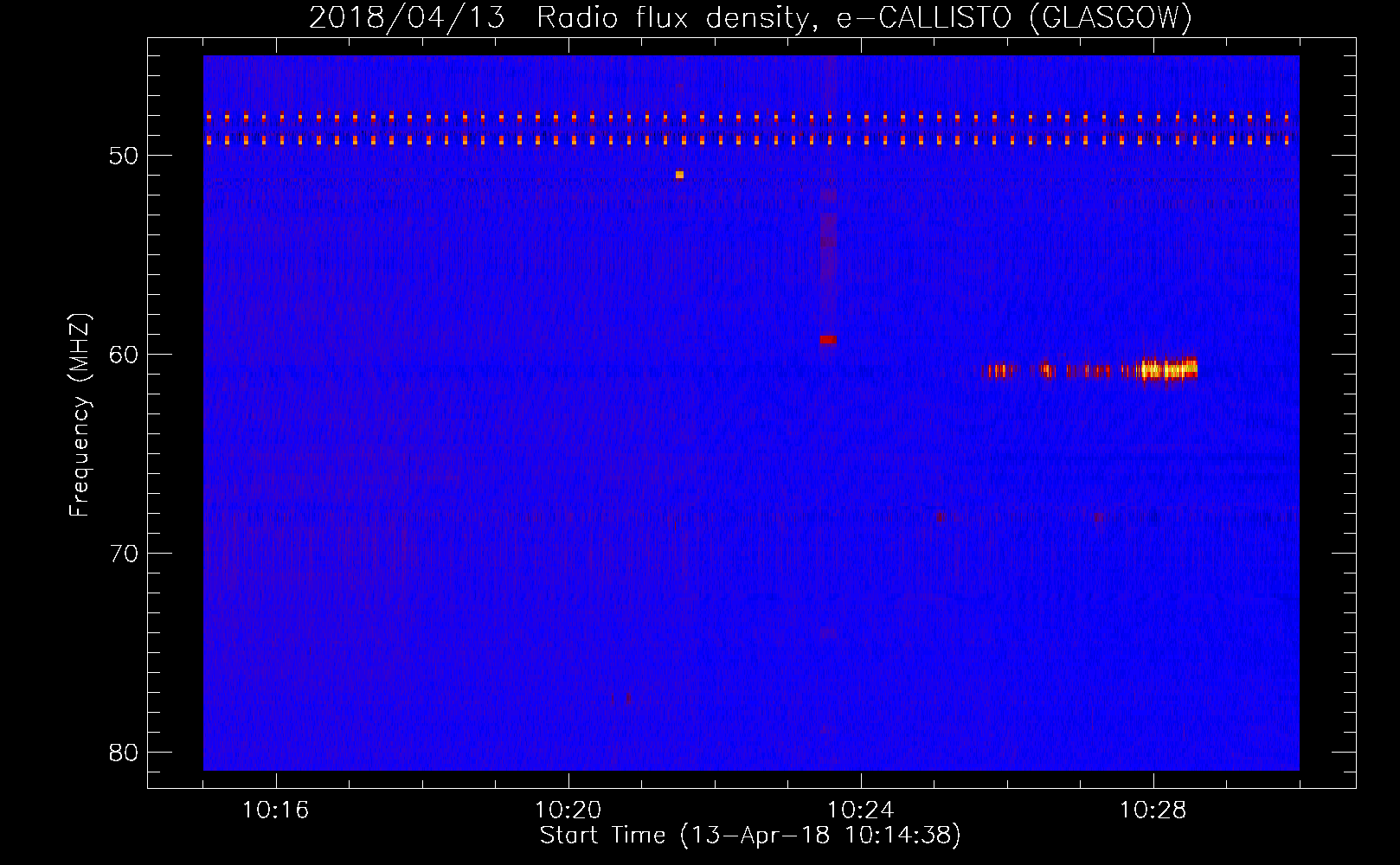
Task: Click the 'Start Time (13-Apr-18 10:14:38)' axis label
Action: click(750, 836)
